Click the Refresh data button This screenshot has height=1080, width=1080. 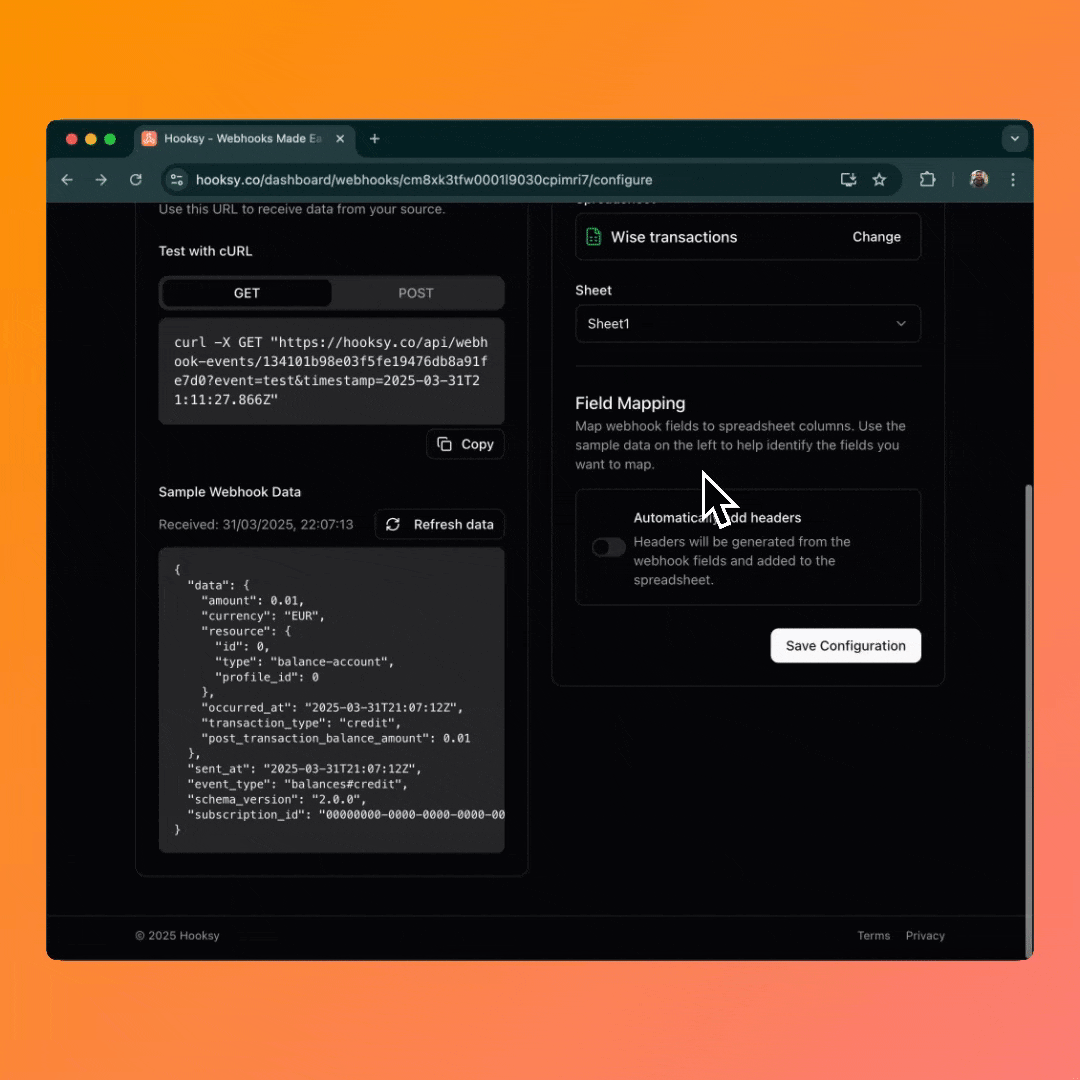tap(439, 525)
